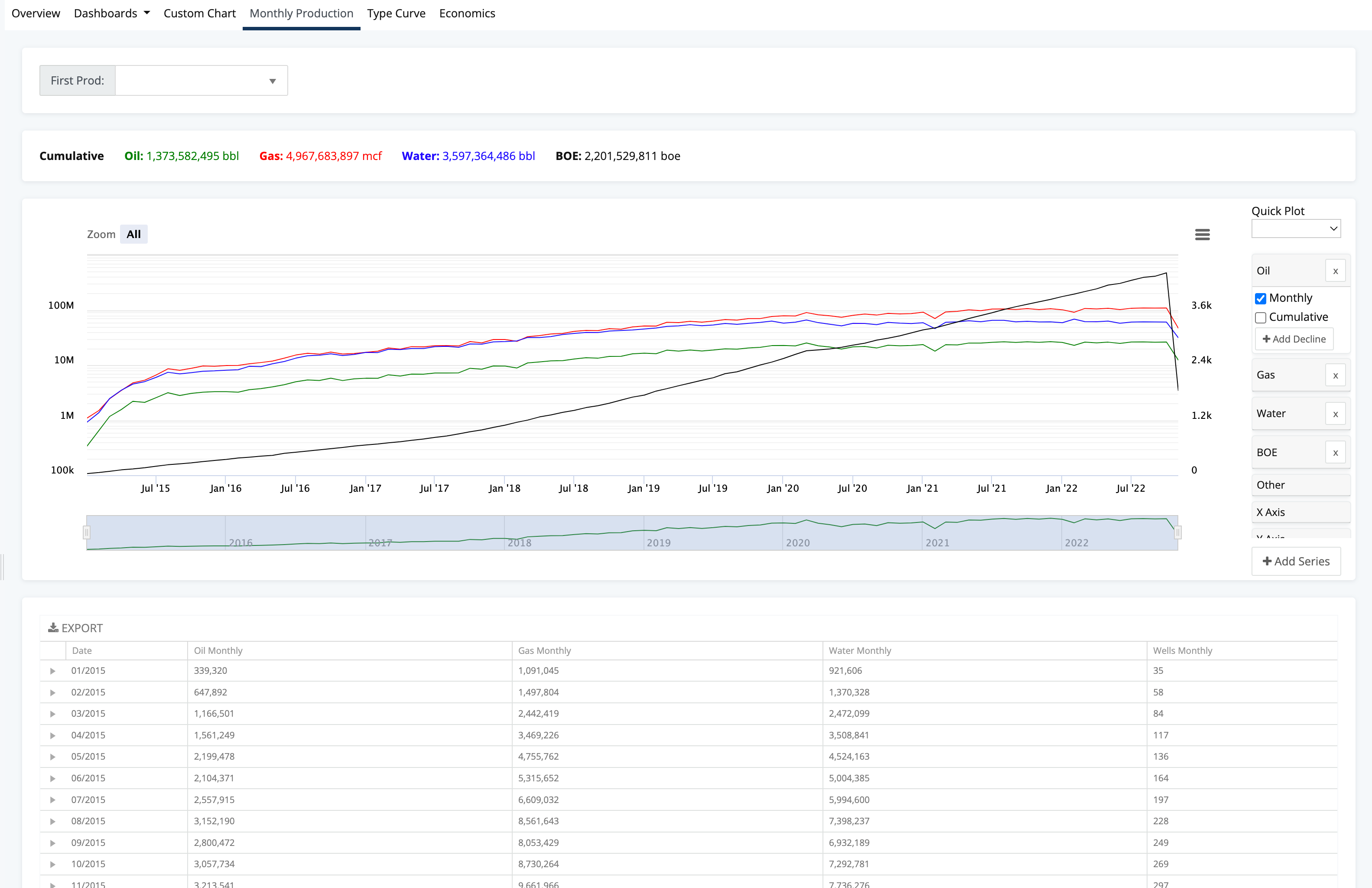
Task: Click the plus icon on Add Decline
Action: click(x=1266, y=339)
